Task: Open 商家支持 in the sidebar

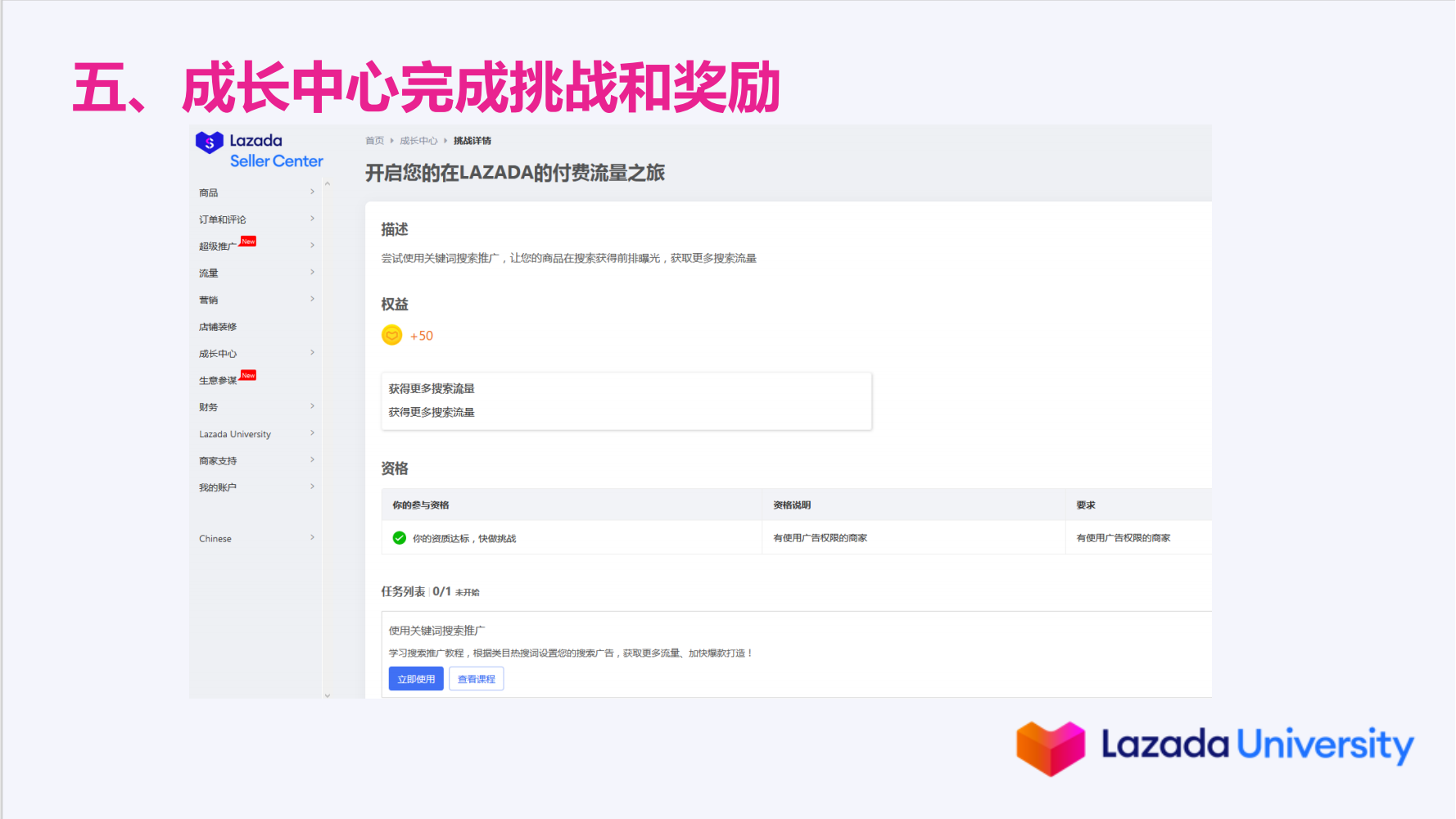Action: coord(218,461)
